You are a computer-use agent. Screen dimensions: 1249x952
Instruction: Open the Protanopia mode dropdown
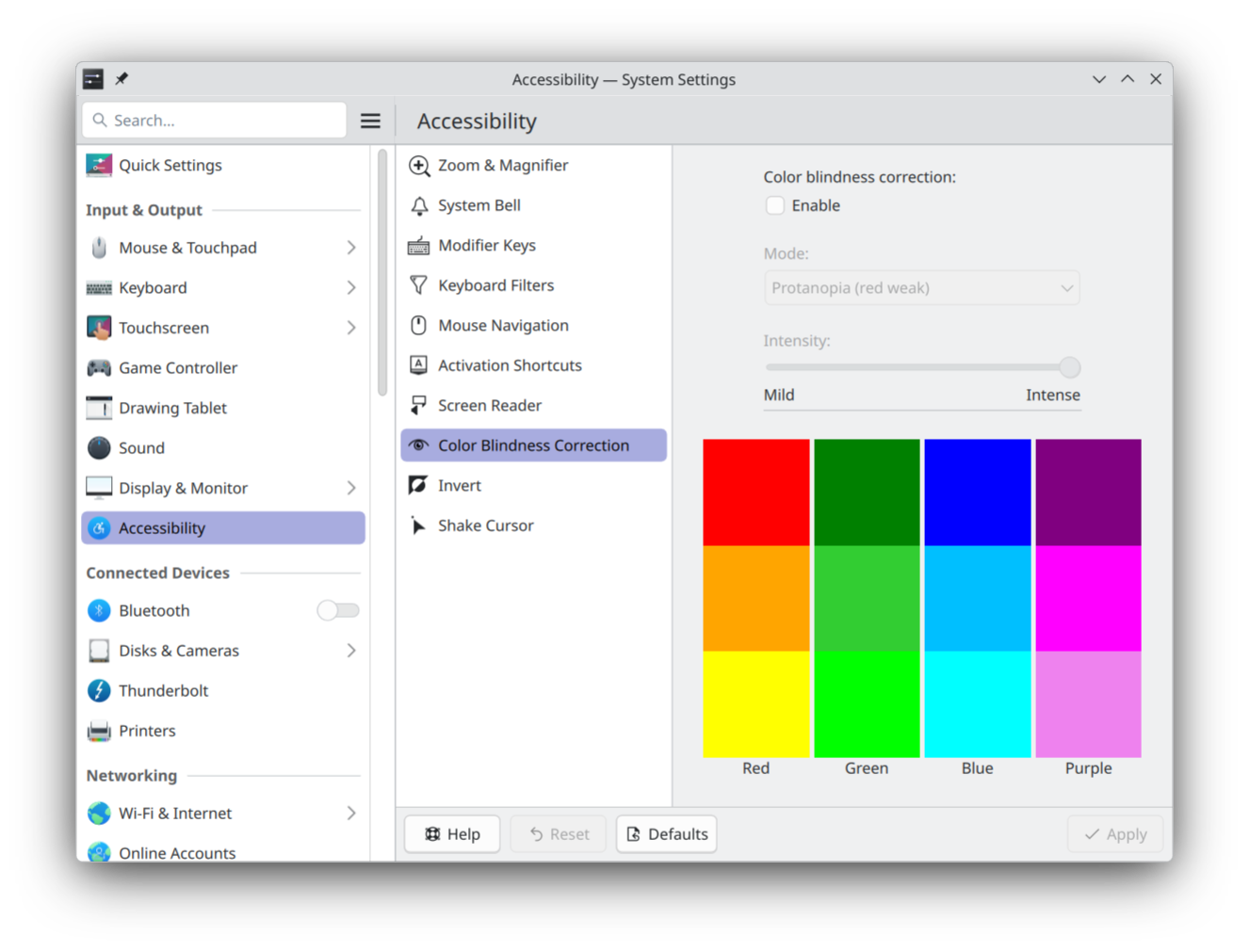(921, 288)
